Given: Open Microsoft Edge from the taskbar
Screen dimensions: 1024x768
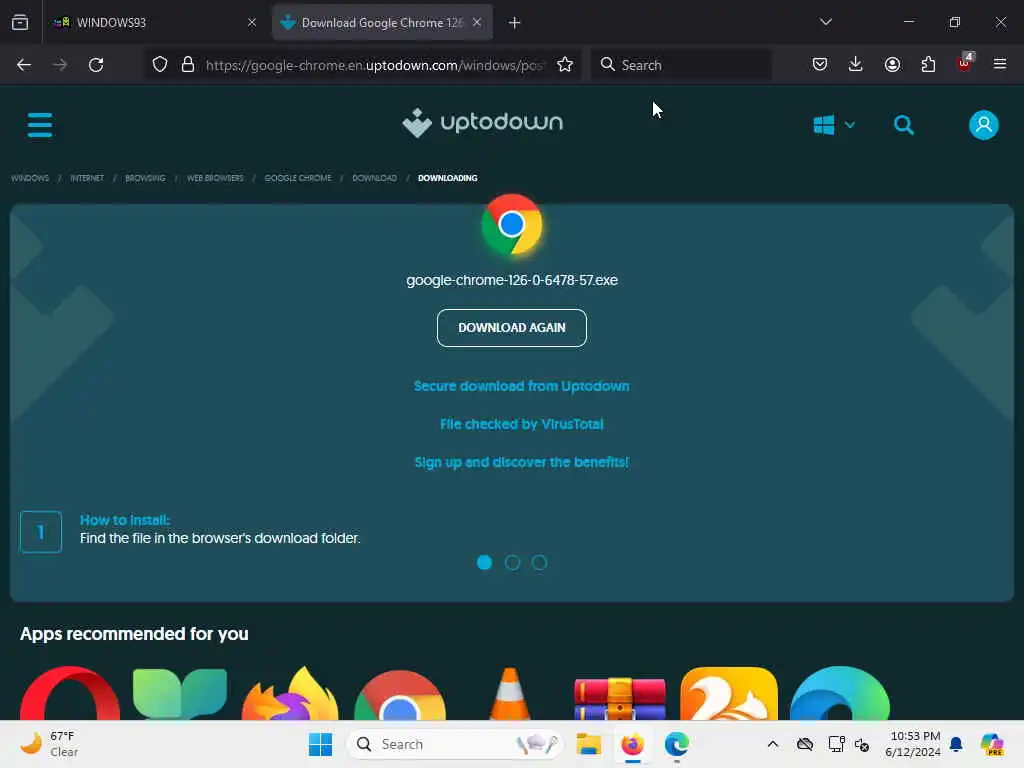Looking at the screenshot, I should coord(677,744).
